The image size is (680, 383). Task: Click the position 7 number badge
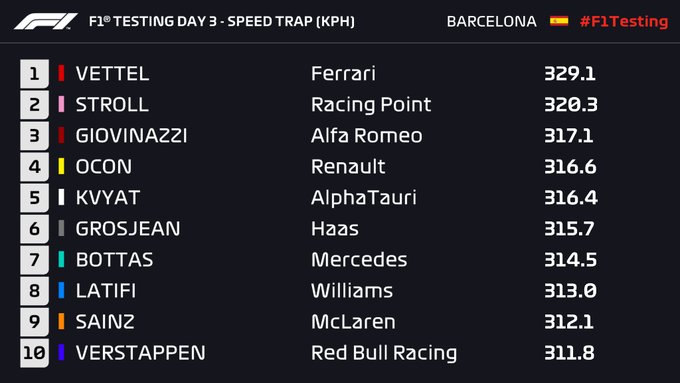coord(34,260)
